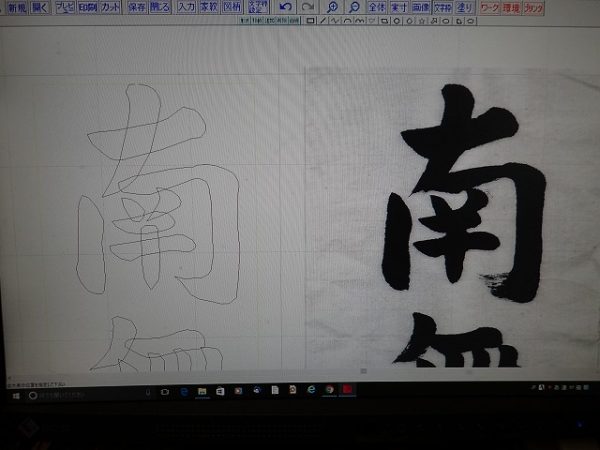Select the circle shape tool
The height and width of the screenshot is (450, 600).
coord(396,21)
